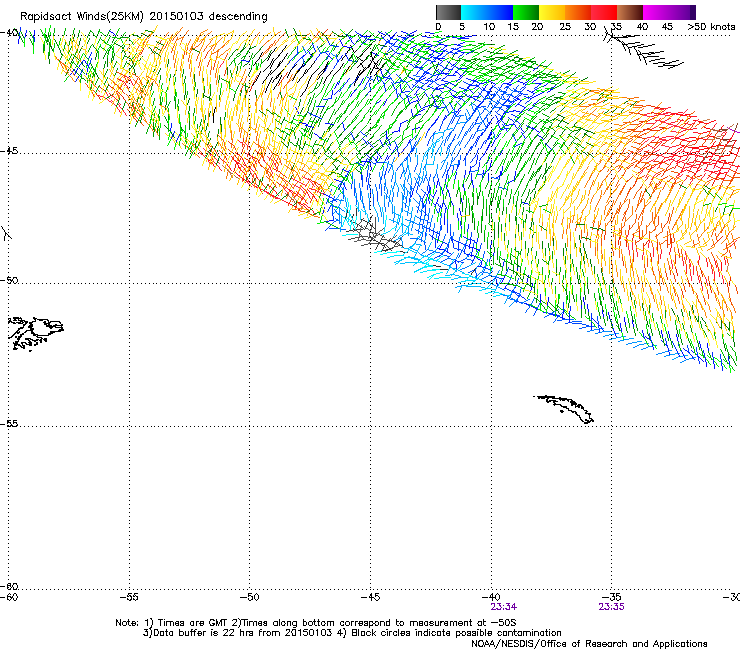The height and width of the screenshot is (650, 740).
Task: Click the '-55' latitude label on left axis
Action: [x=9, y=423]
